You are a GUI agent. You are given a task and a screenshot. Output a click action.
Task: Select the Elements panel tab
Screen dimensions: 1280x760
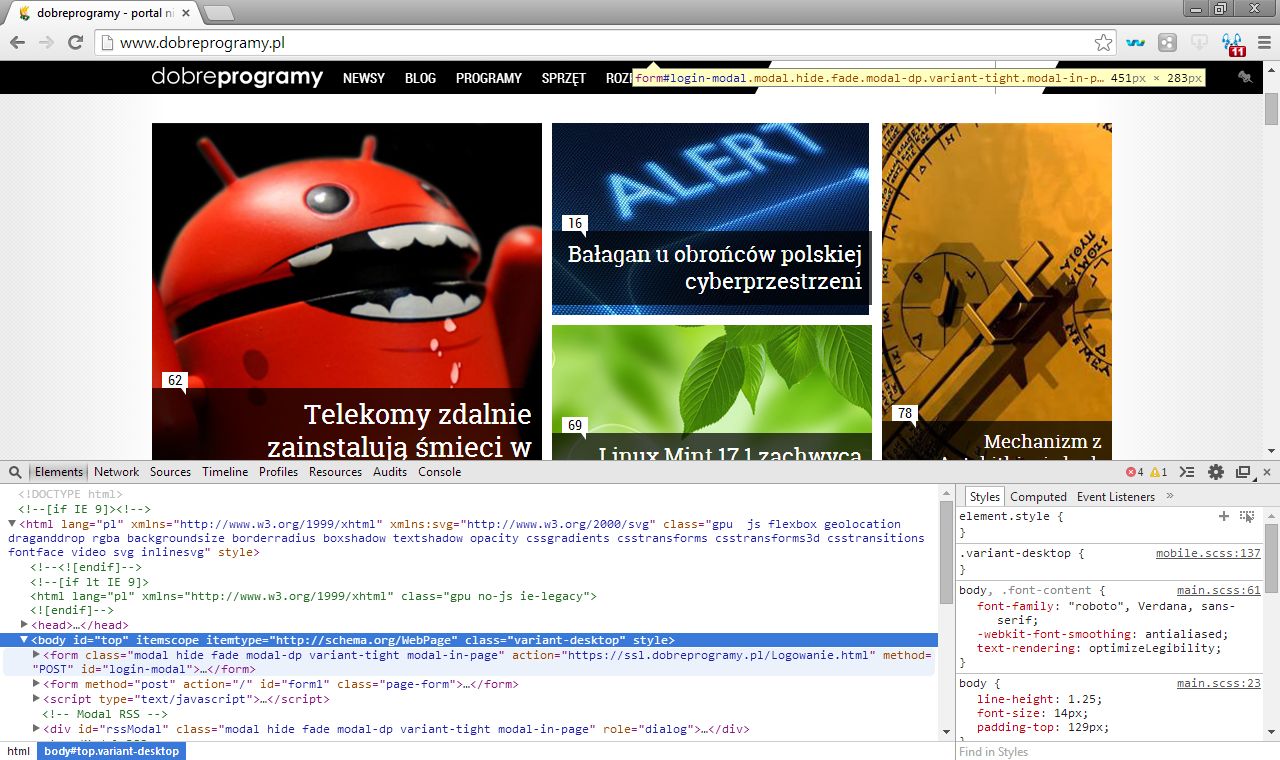pos(59,472)
